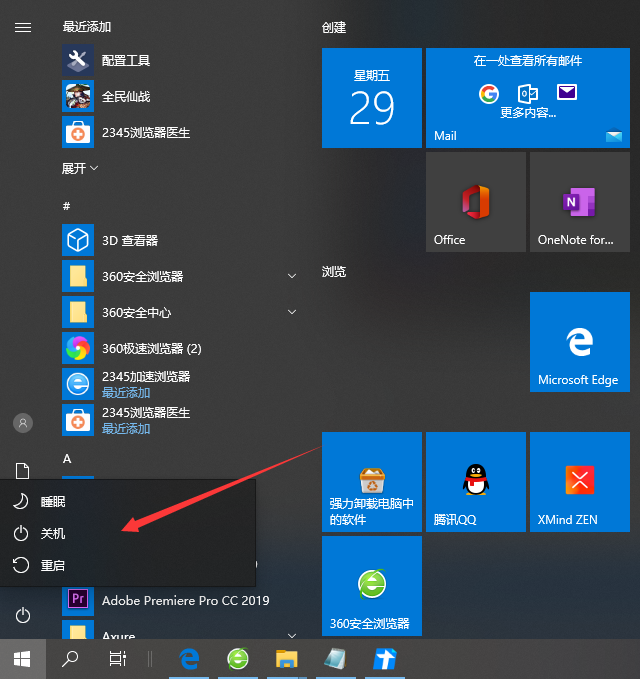This screenshot has width=640, height=679.
Task: Choose 重启 from the power menu
Action: point(52,566)
